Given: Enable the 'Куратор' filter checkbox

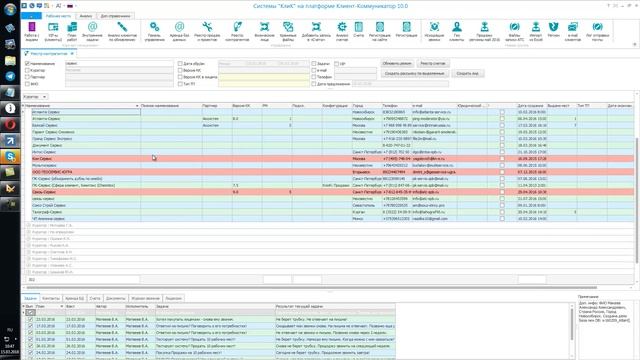Looking at the screenshot, I should 28,70.
